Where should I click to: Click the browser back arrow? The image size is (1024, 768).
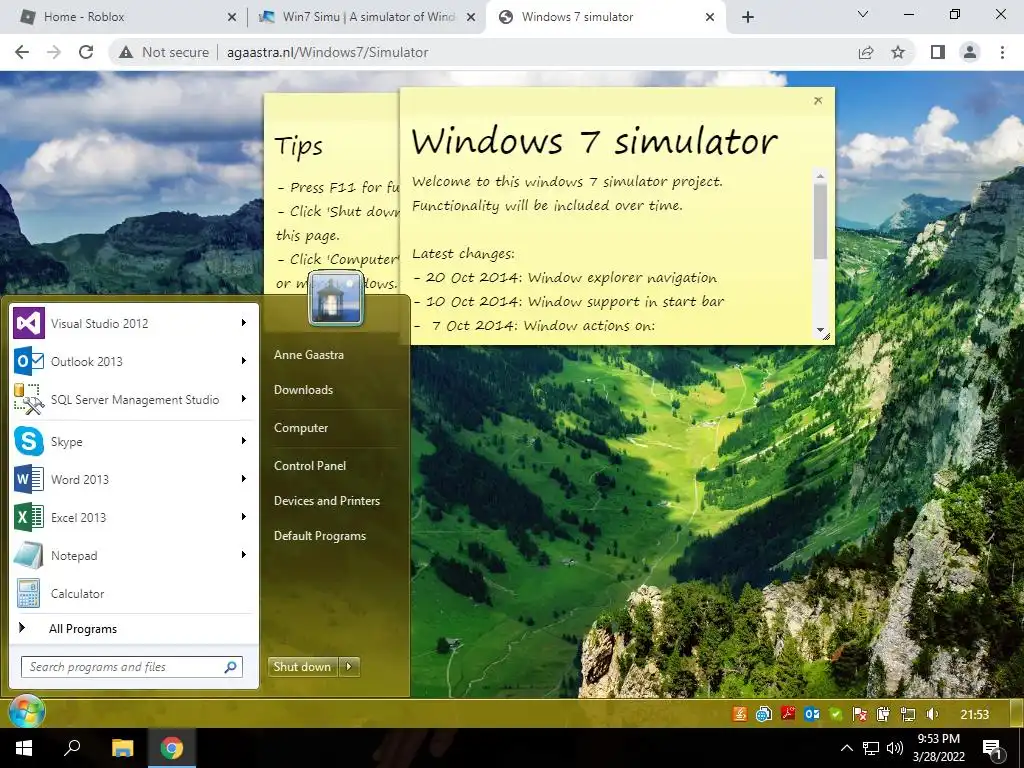(22, 52)
